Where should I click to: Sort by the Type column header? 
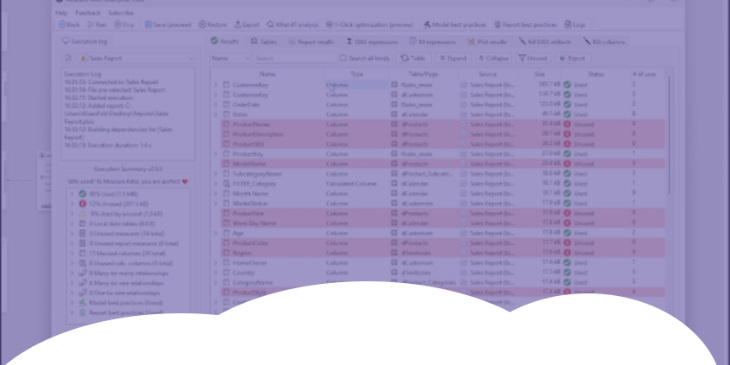coord(357,74)
